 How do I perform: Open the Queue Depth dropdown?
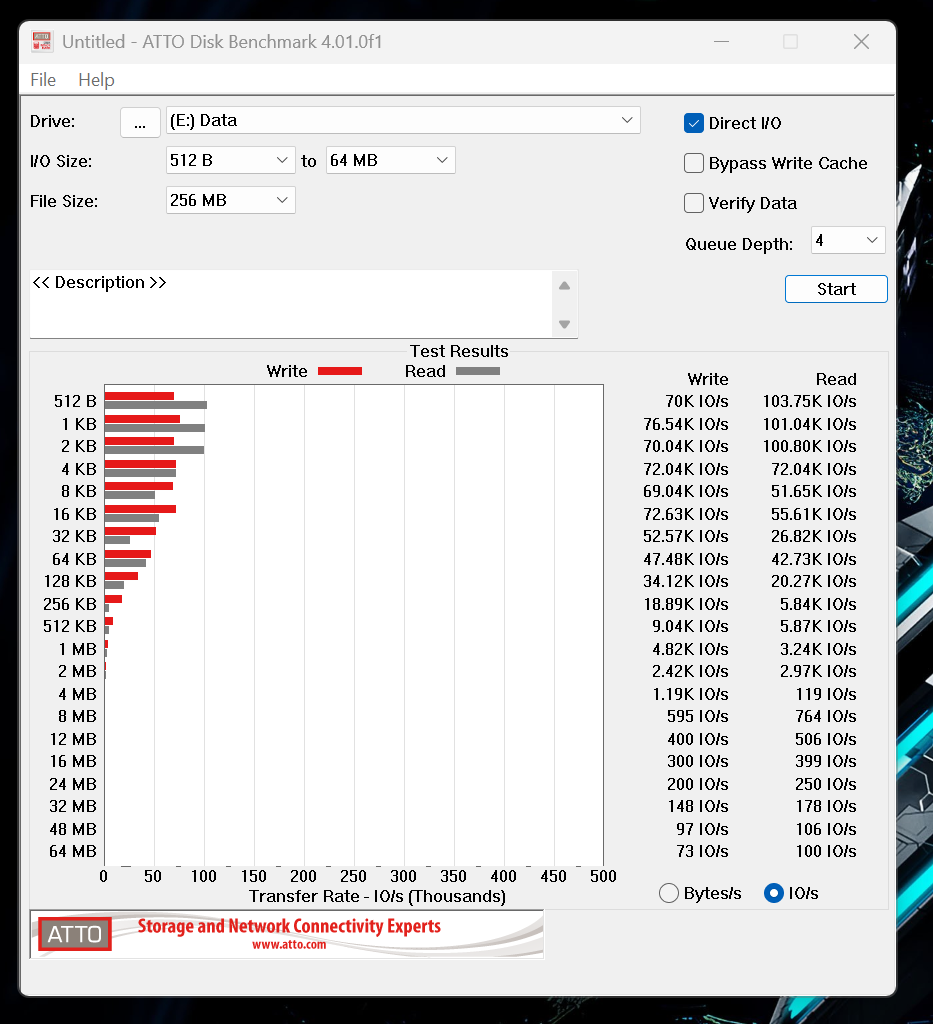click(847, 240)
